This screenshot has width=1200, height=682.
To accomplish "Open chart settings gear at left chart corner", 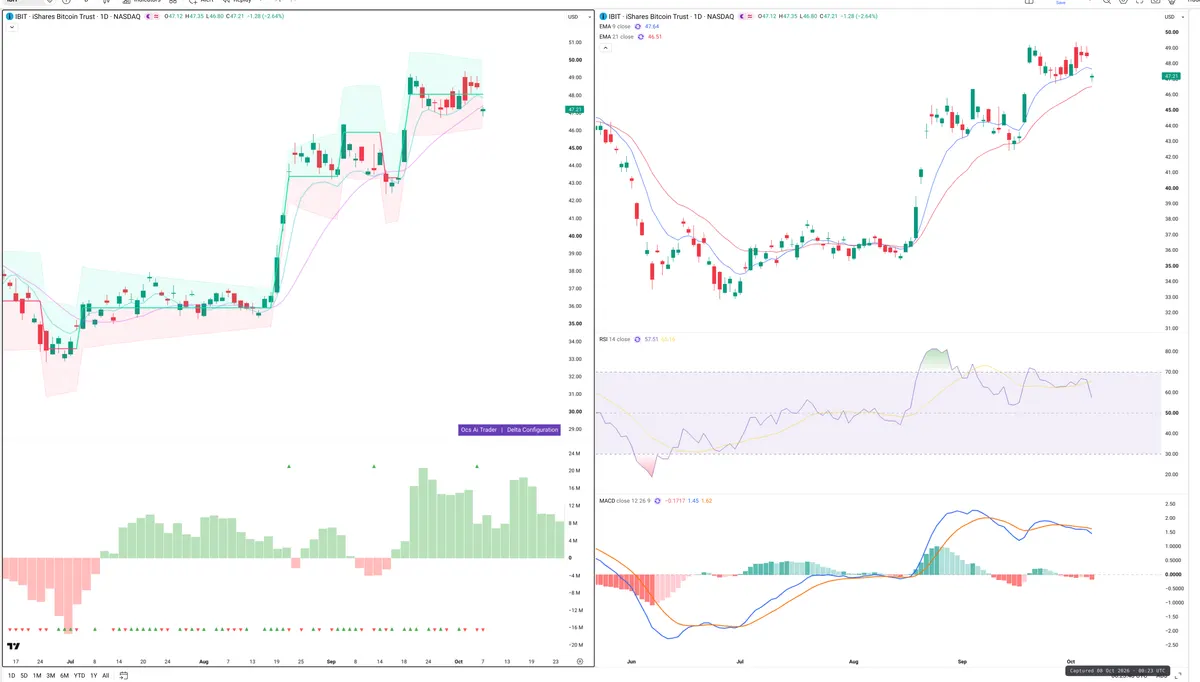I will pyautogui.click(x=580, y=662).
